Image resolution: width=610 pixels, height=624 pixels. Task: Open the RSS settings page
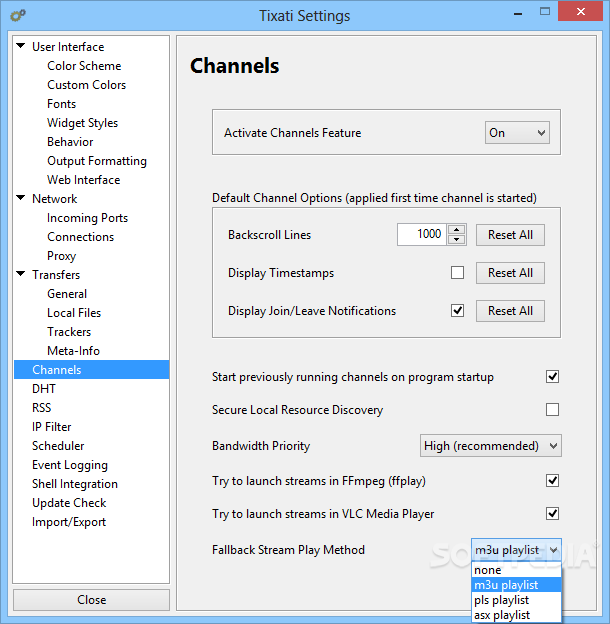(x=41, y=408)
